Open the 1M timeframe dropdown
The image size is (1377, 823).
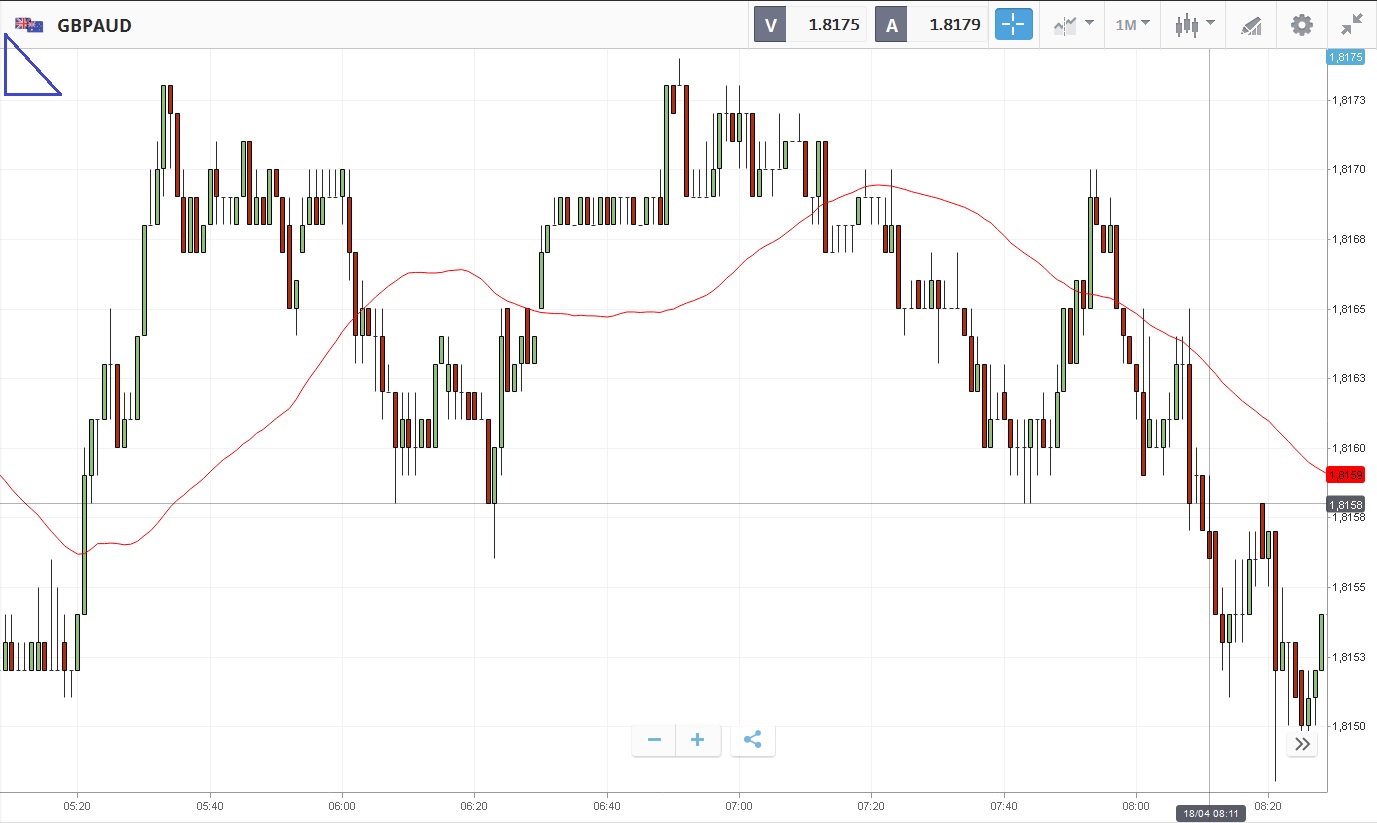1132,25
